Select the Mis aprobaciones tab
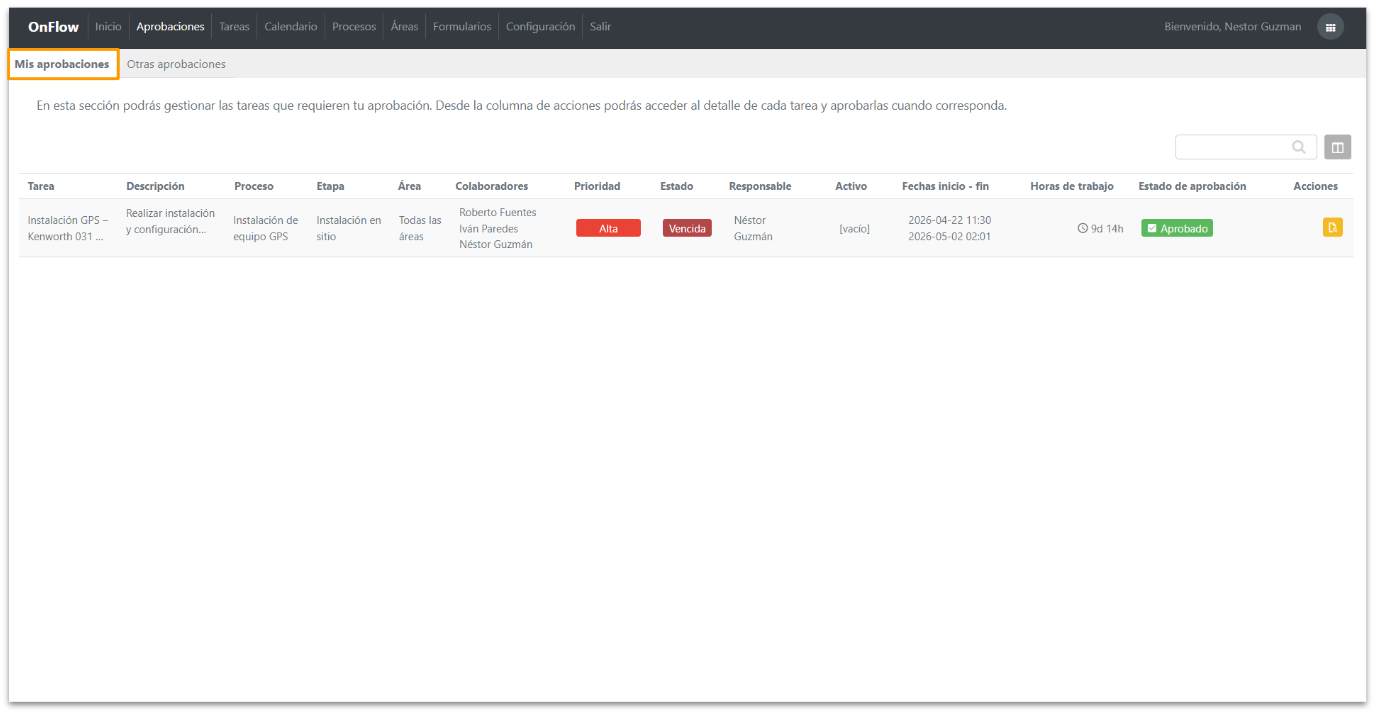The image size is (1374, 713). [x=62, y=64]
